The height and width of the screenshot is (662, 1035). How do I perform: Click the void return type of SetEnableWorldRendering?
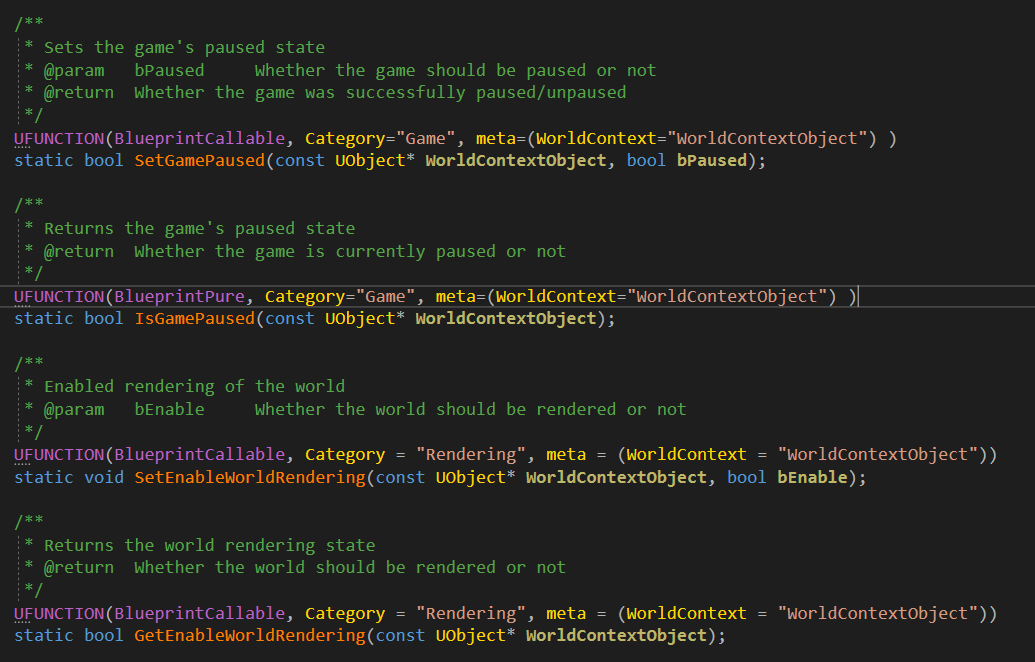pyautogui.click(x=102, y=477)
